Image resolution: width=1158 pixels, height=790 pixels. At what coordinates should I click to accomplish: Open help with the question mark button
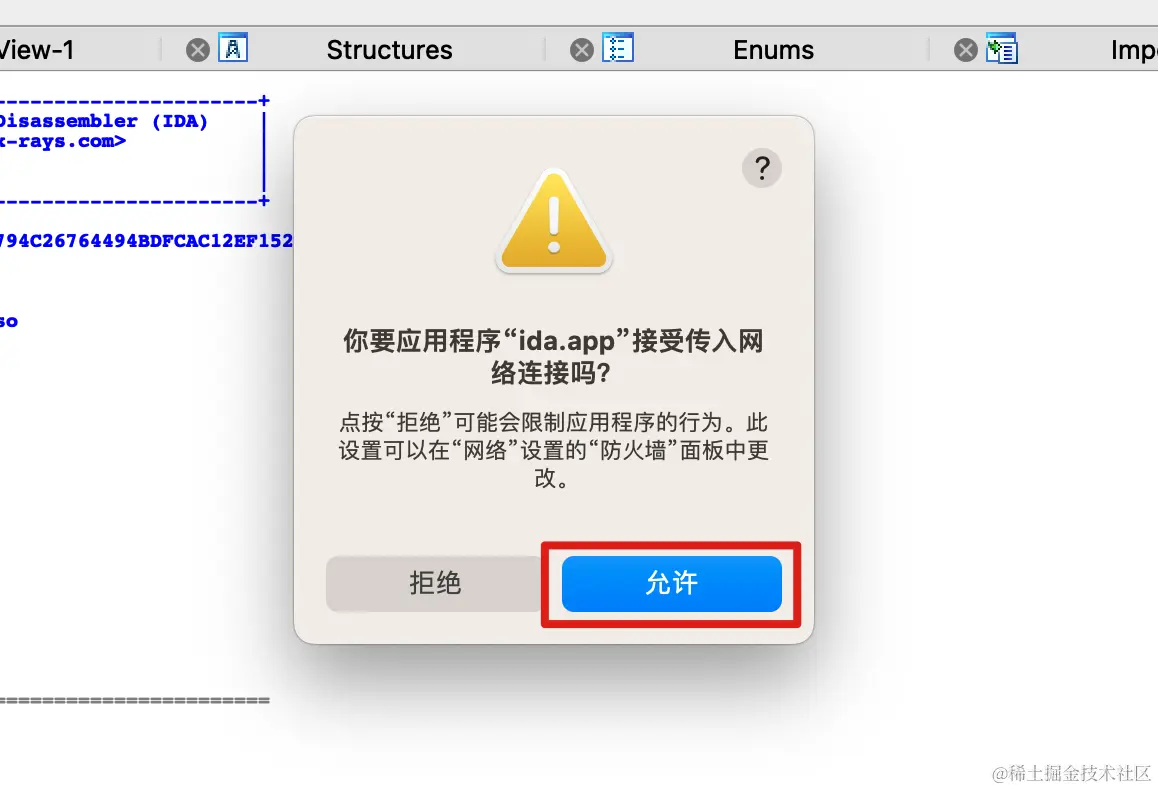(x=761, y=168)
